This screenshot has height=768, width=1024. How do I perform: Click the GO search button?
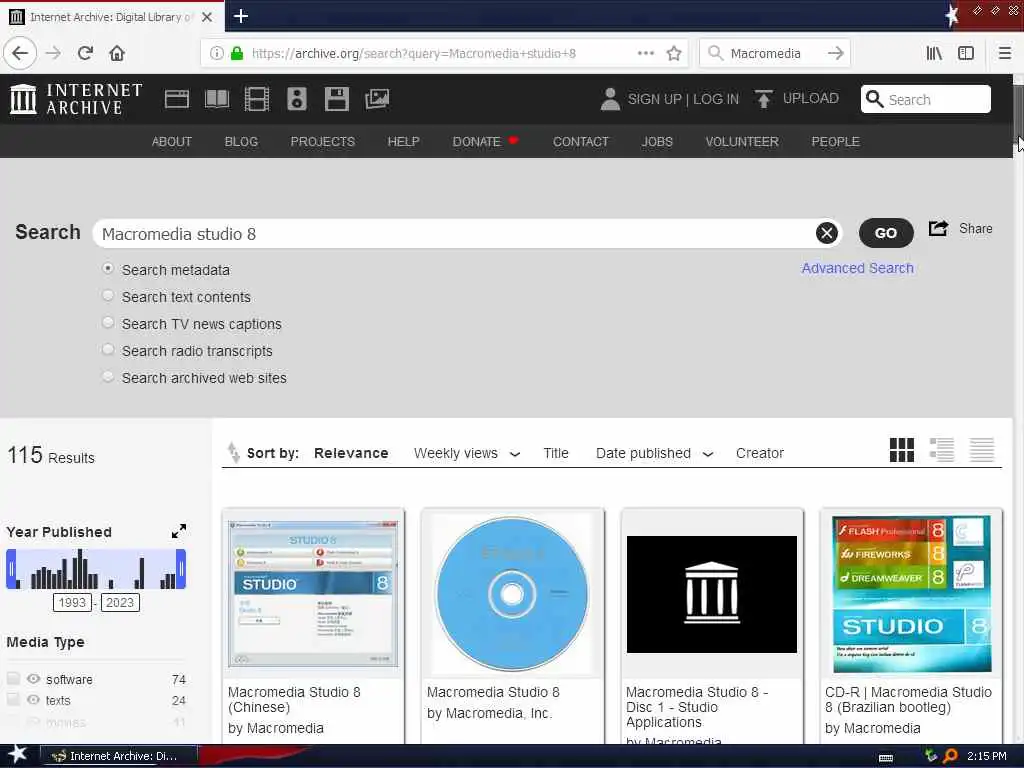click(886, 233)
